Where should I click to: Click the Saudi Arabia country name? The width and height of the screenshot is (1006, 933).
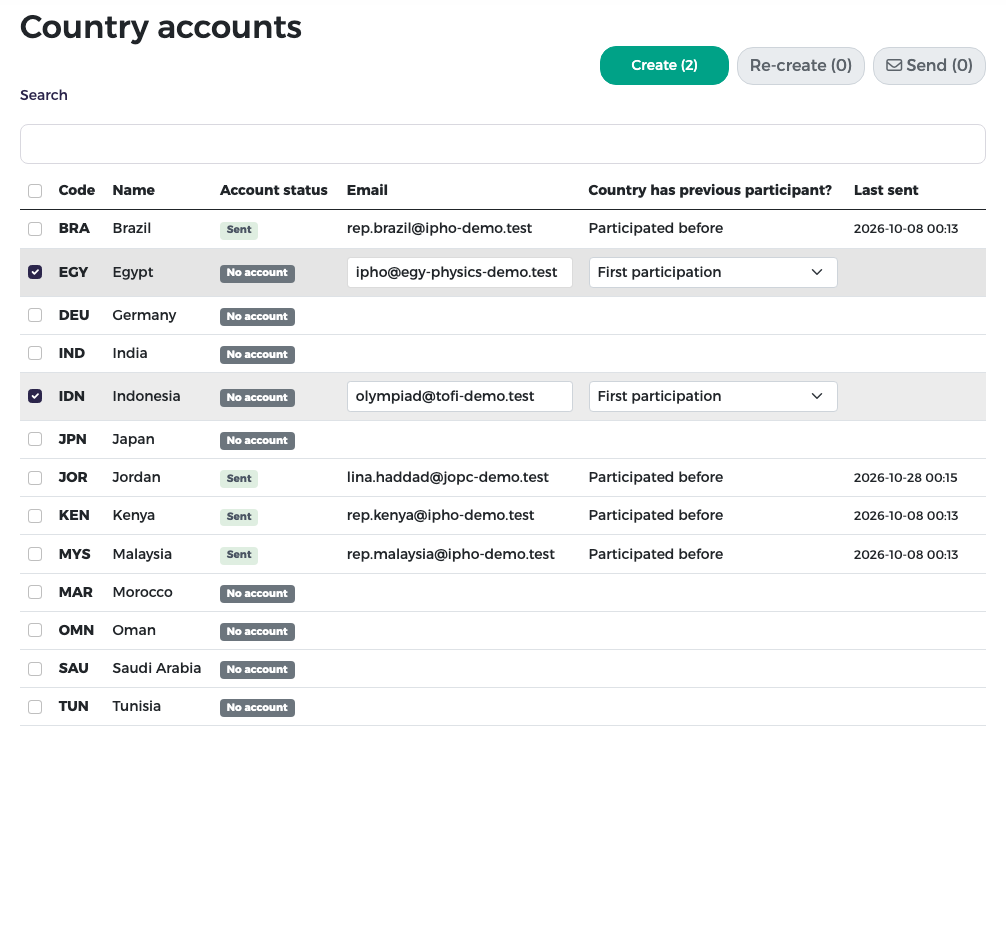coord(157,668)
